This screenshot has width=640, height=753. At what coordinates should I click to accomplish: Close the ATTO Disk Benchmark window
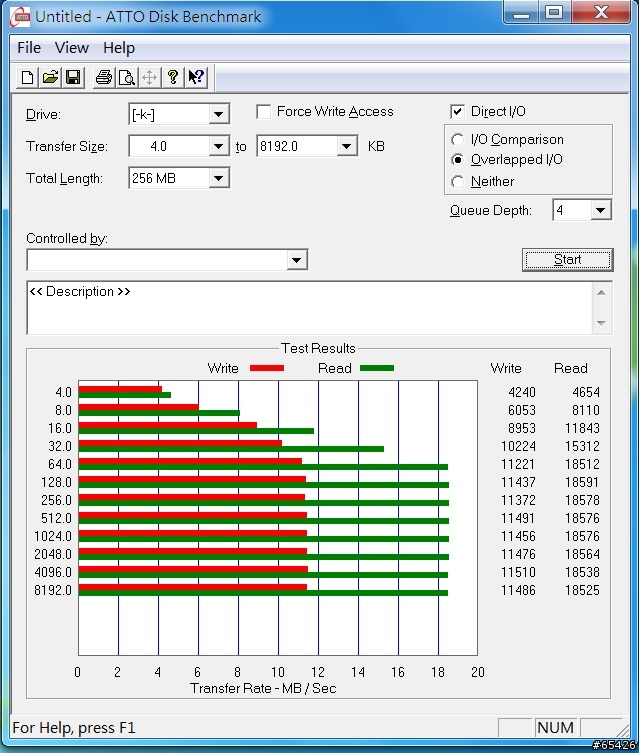pos(601,12)
